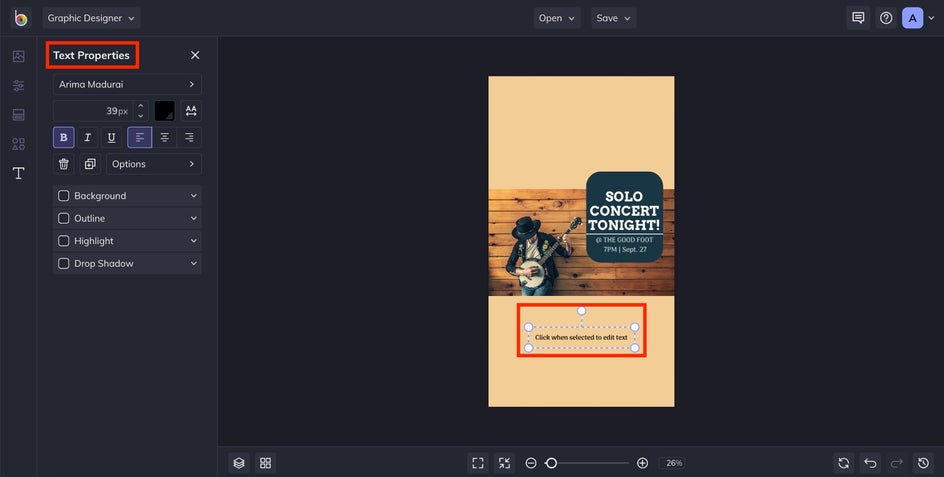Zoom out with the minus icon
Viewport: 944px width, 477px height.
[x=531, y=463]
